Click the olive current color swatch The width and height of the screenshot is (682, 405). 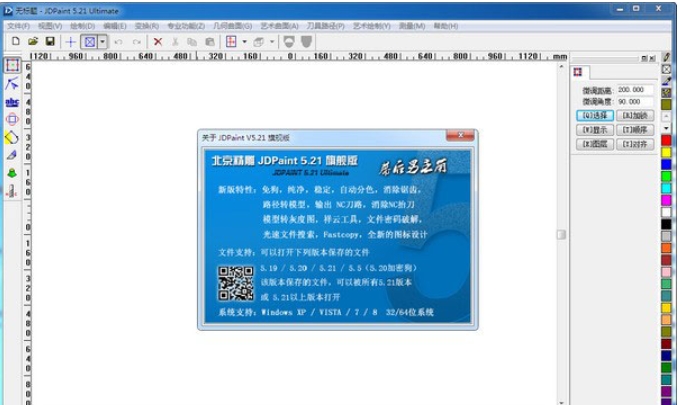point(666,104)
